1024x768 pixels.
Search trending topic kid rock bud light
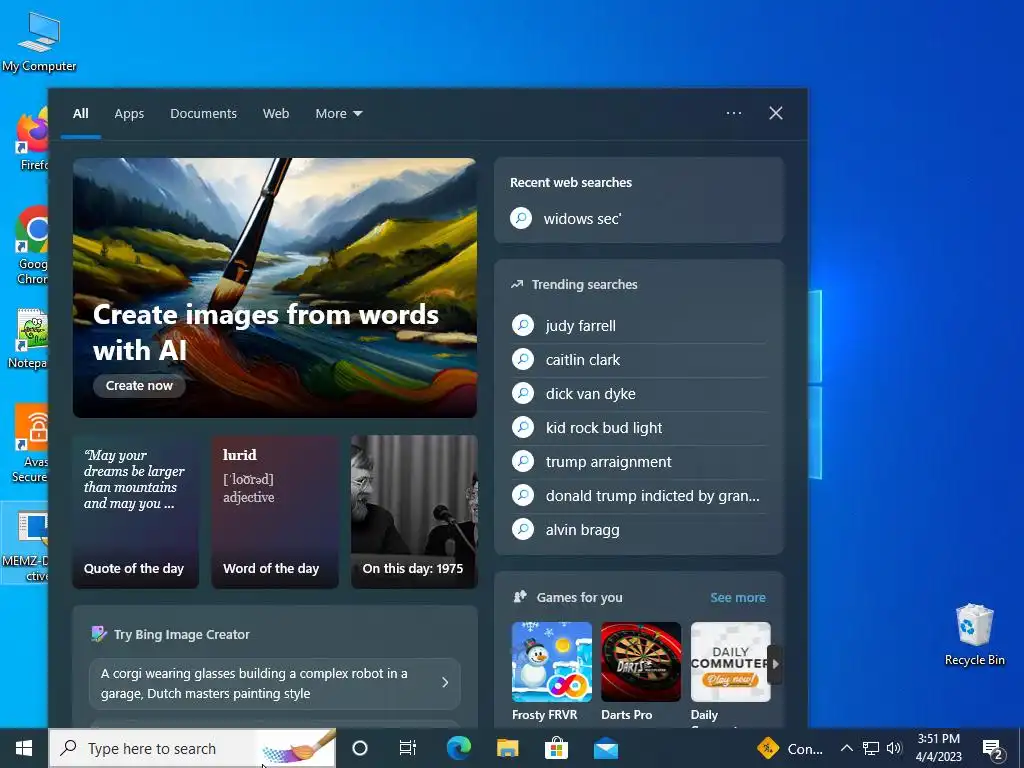(639, 427)
